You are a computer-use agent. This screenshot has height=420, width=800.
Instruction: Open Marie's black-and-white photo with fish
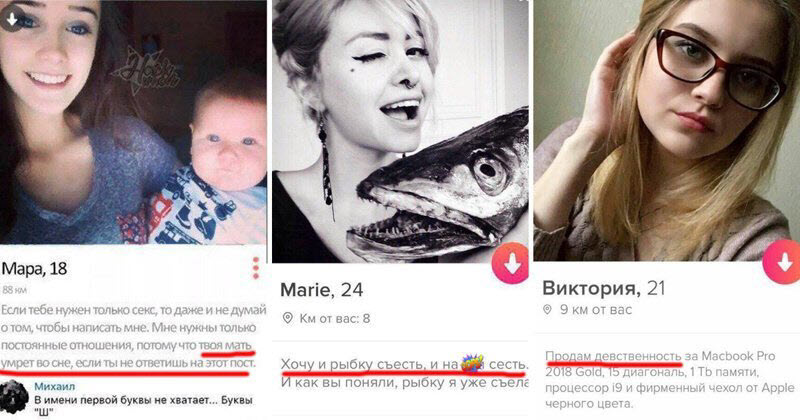(x=401, y=132)
